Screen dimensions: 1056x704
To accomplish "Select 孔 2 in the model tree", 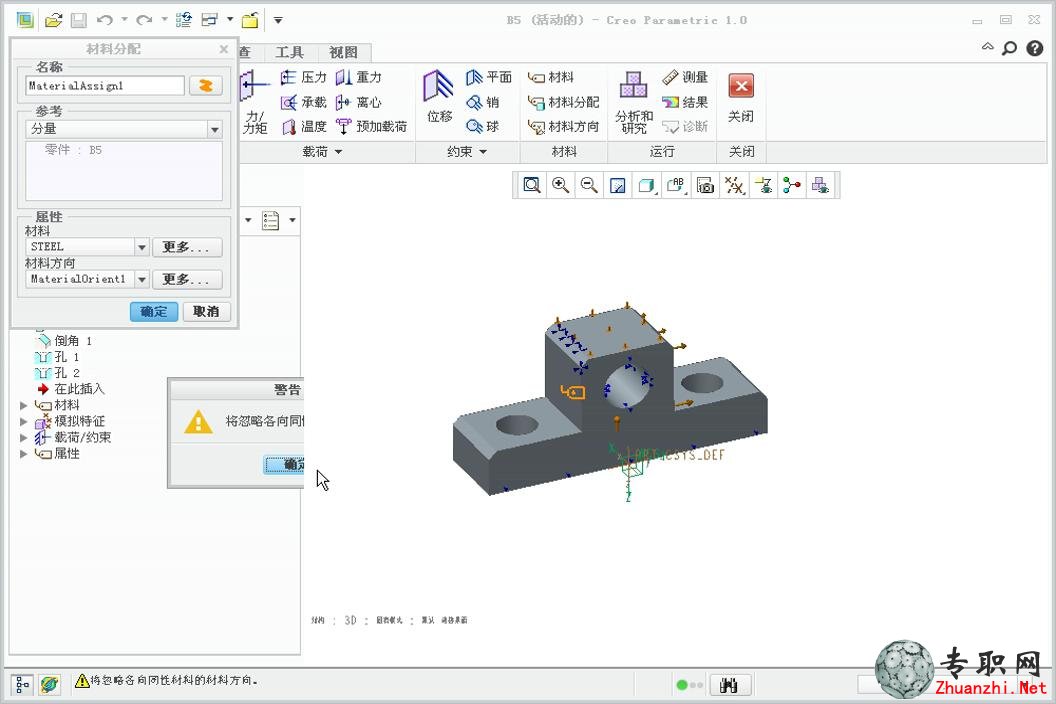I will point(58,373).
